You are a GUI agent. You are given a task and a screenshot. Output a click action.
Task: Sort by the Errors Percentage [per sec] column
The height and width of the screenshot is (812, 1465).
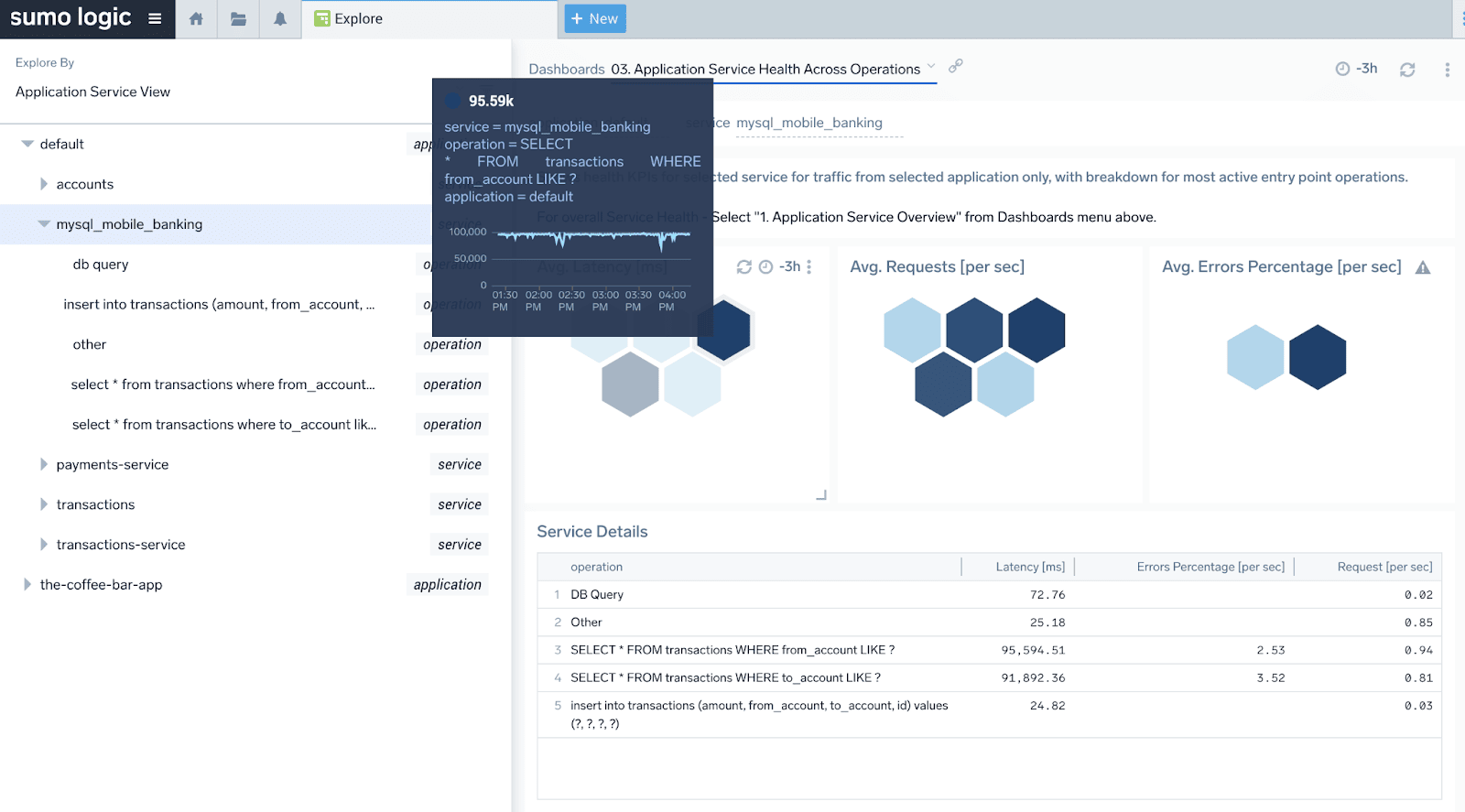click(x=1210, y=567)
